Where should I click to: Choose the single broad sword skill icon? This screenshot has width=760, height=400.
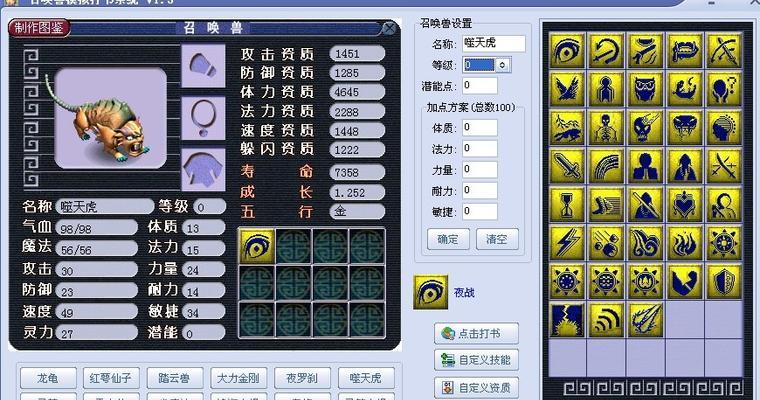pyautogui.click(x=567, y=166)
